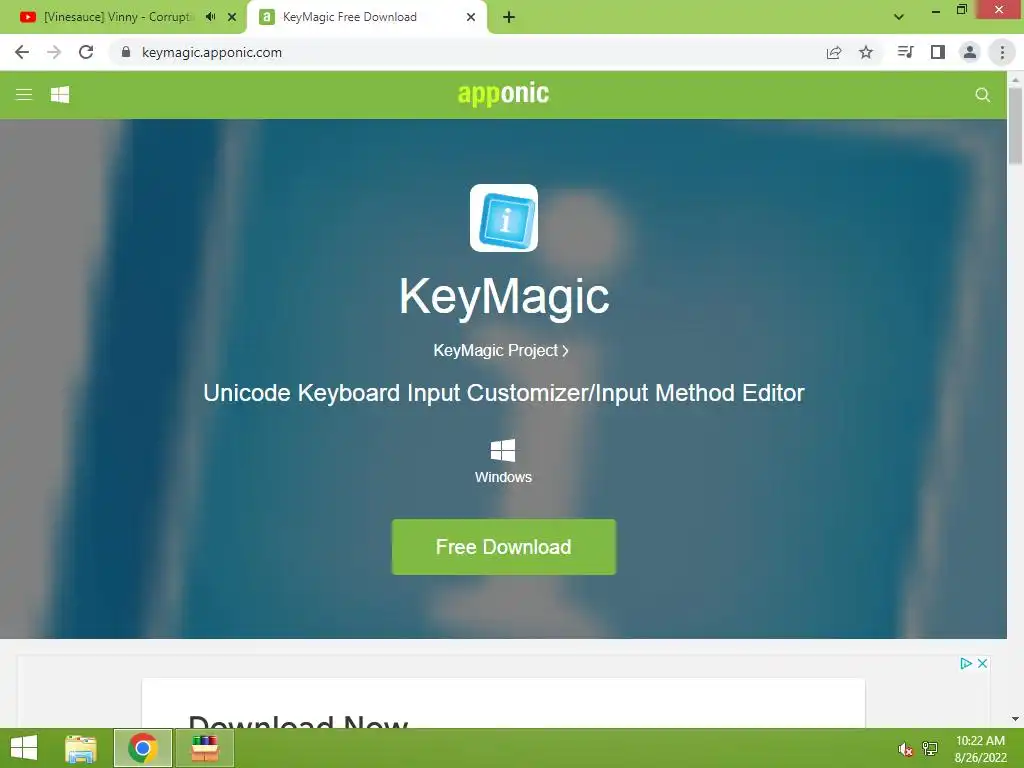Viewport: 1024px width, 768px height.
Task: Click the apponic logo
Action: (503, 94)
